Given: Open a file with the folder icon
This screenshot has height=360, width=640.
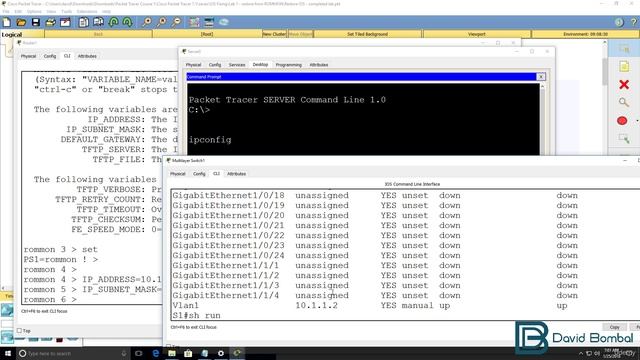Looking at the screenshot, I should [x=21, y=22].
